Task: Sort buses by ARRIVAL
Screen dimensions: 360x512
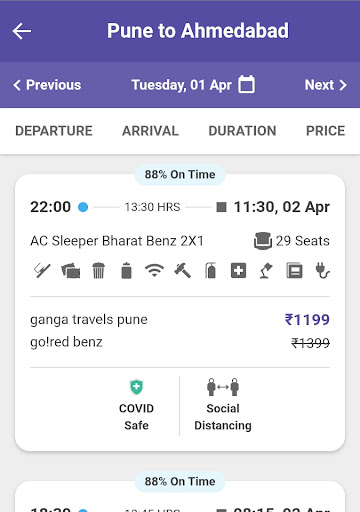Action: 150,131
